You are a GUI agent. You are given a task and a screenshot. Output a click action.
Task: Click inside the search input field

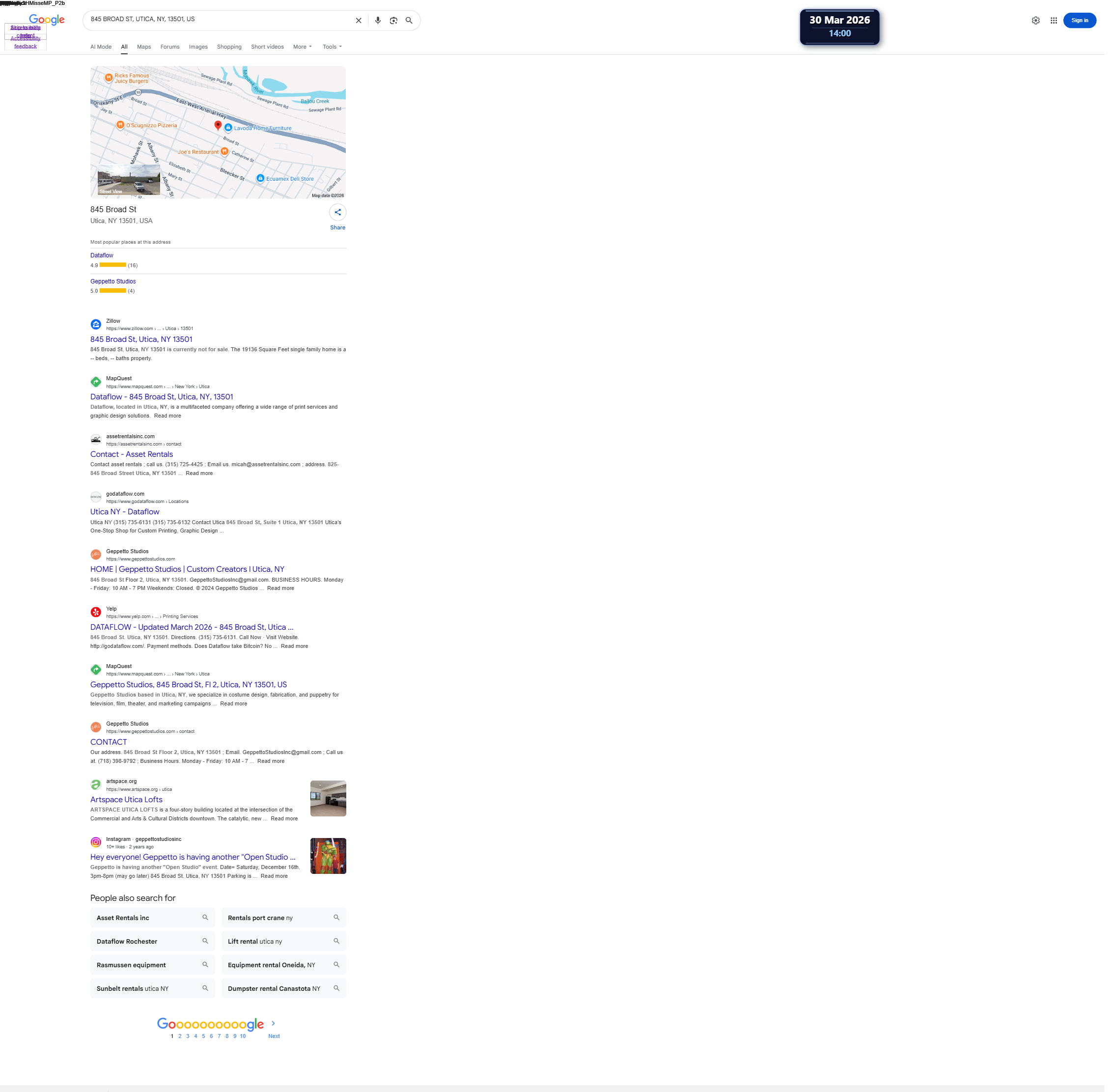pos(218,20)
